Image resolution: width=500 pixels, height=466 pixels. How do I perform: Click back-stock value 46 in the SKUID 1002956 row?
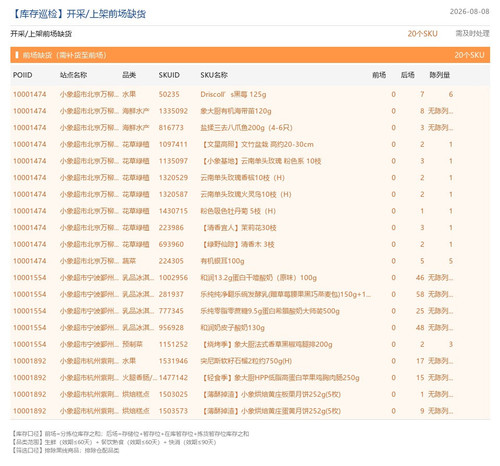point(420,278)
